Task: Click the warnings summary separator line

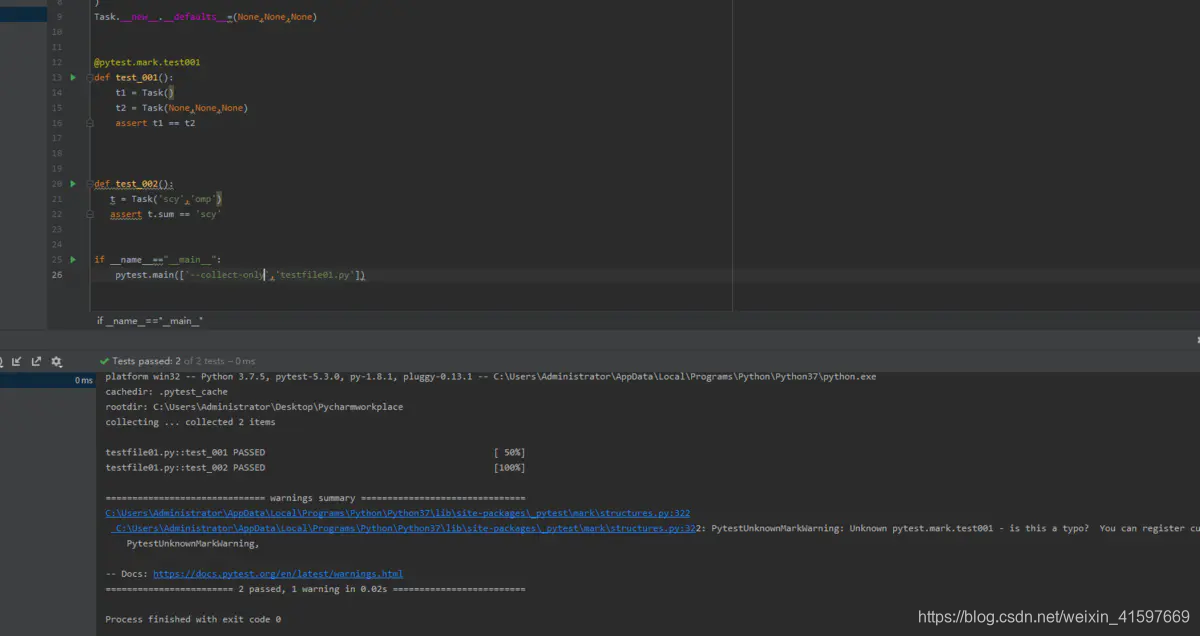Action: click(x=315, y=498)
